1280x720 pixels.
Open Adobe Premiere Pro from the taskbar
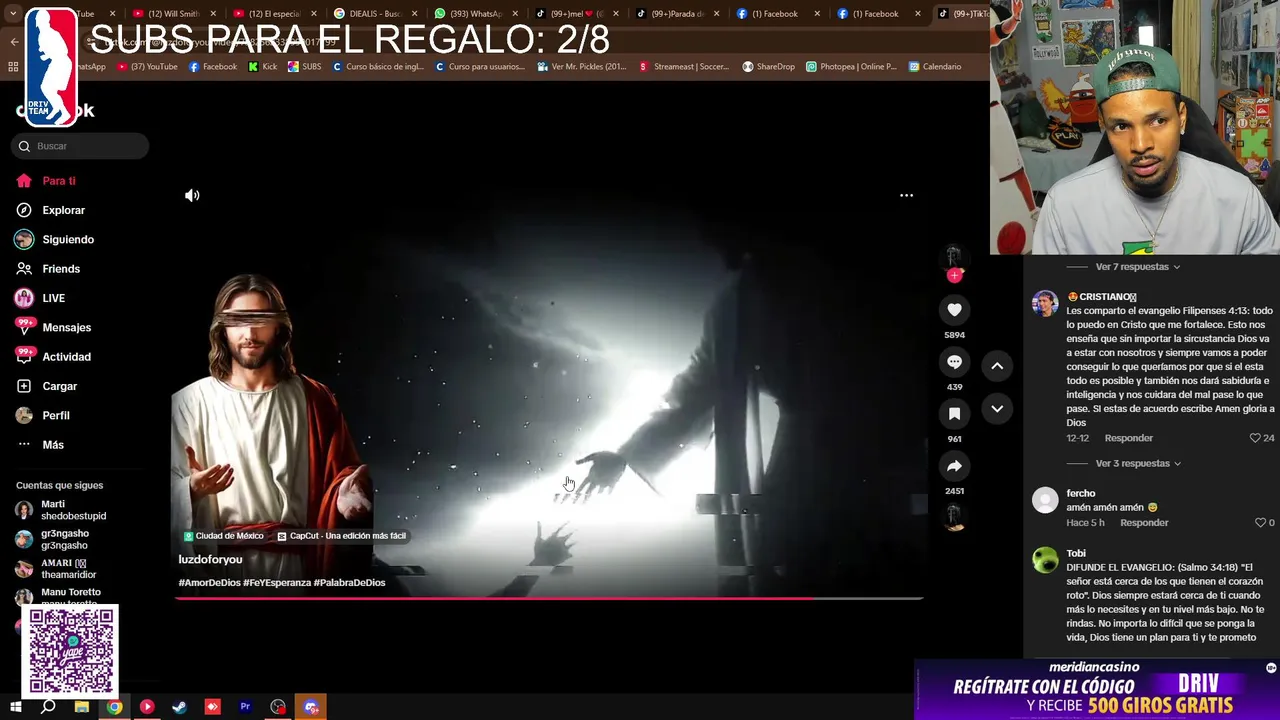(x=245, y=707)
